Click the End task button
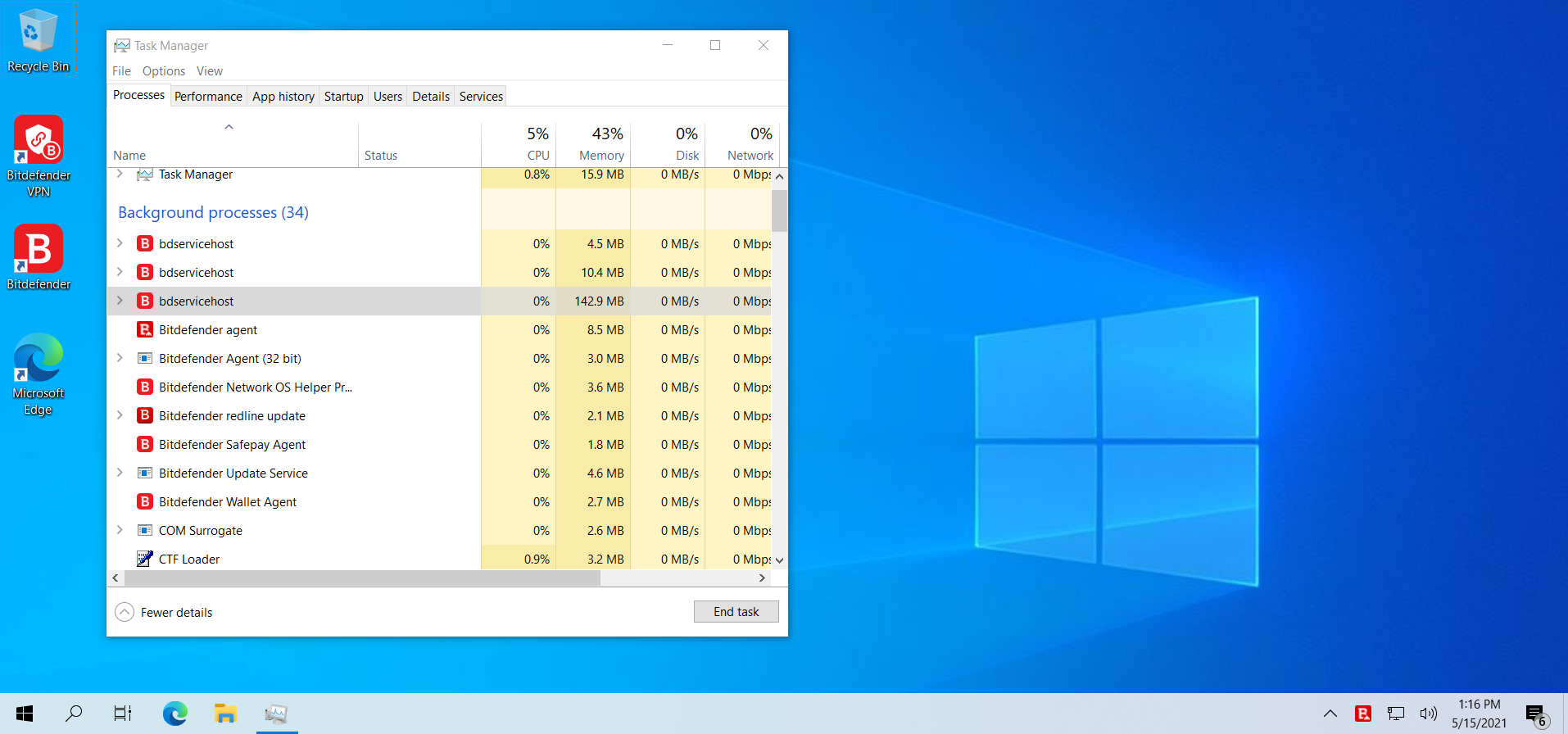 (736, 612)
